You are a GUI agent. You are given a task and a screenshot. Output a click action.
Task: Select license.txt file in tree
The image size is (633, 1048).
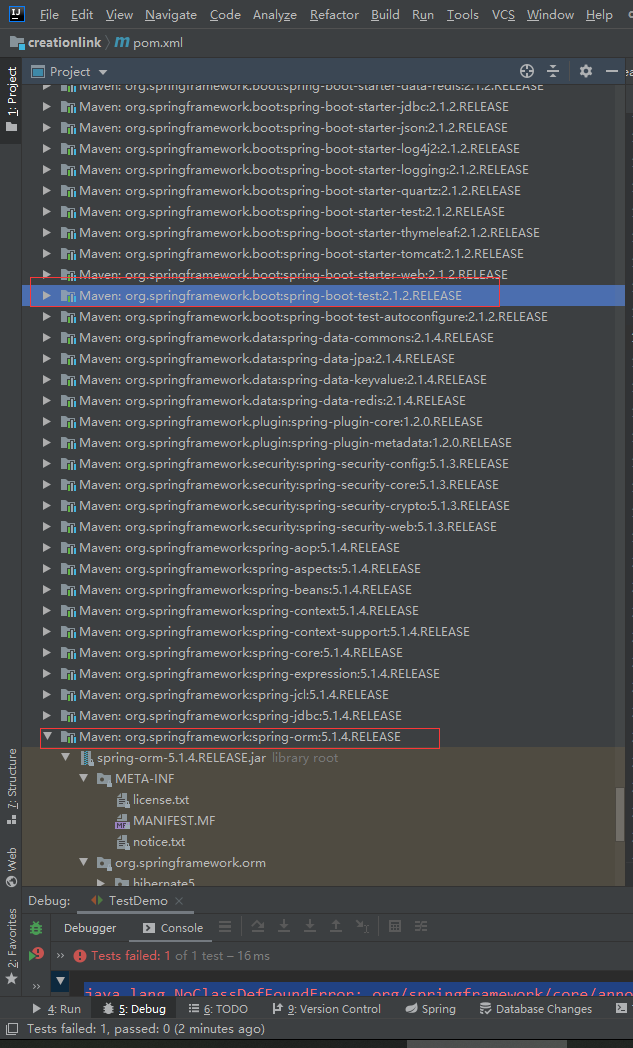click(152, 799)
